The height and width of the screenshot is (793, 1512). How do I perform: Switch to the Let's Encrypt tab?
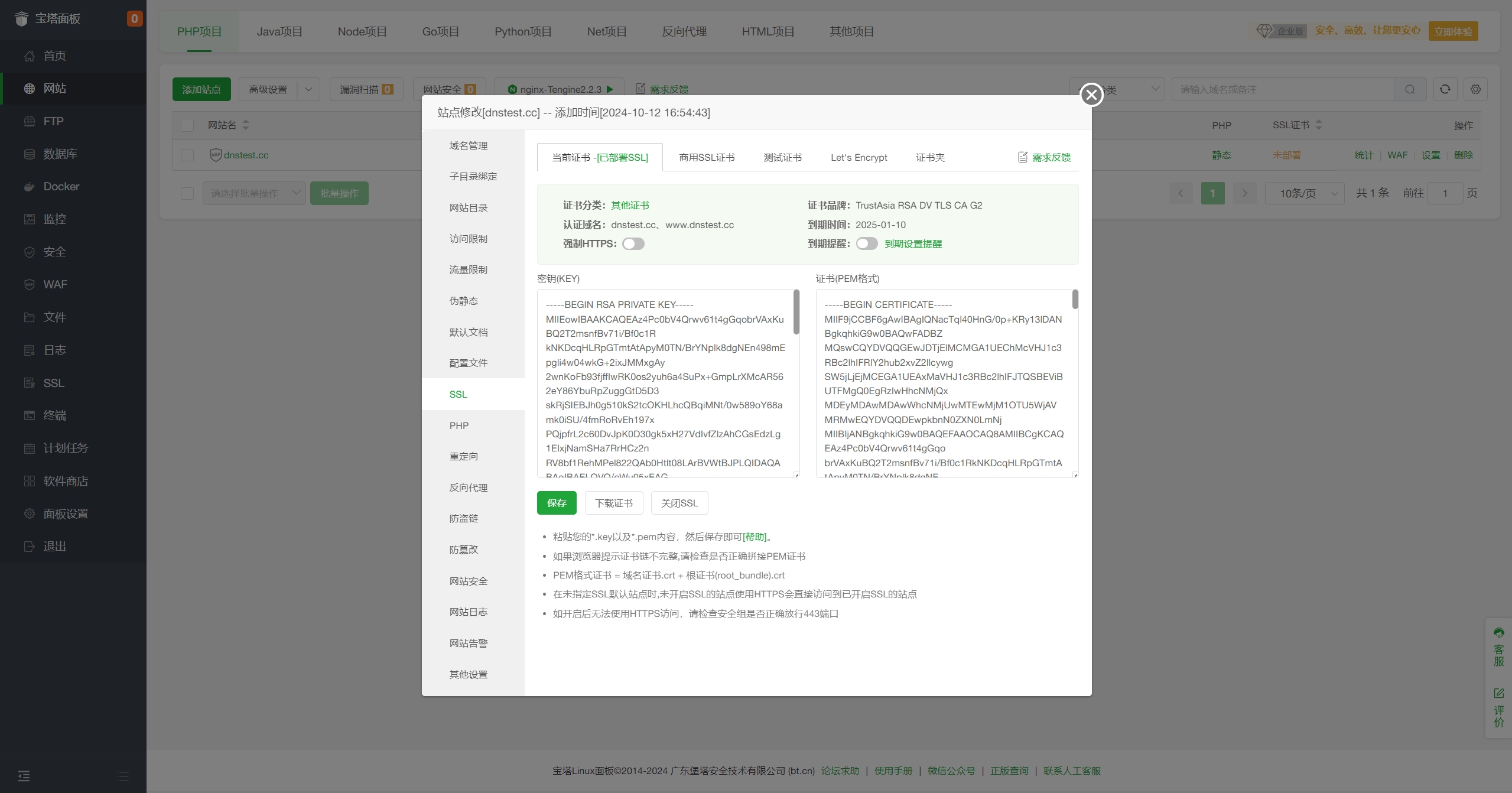[x=859, y=158]
